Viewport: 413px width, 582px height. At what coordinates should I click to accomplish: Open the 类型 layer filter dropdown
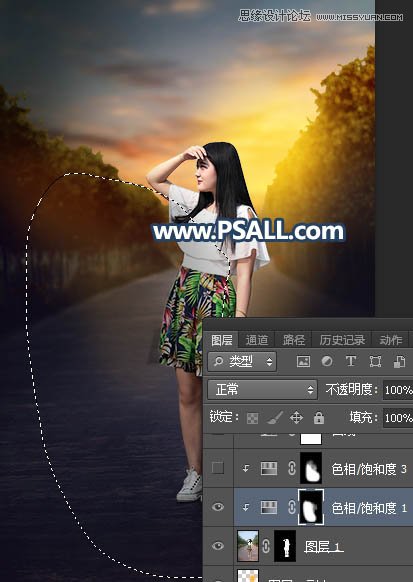(242, 362)
